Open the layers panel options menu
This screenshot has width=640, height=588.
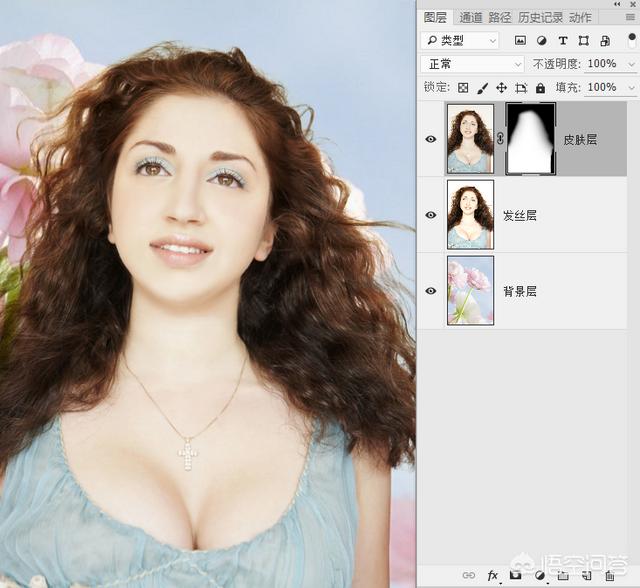pyautogui.click(x=630, y=17)
